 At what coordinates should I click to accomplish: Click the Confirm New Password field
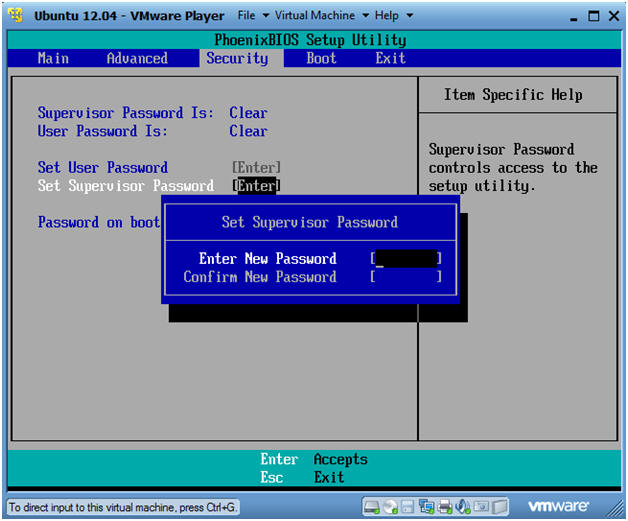(x=406, y=277)
